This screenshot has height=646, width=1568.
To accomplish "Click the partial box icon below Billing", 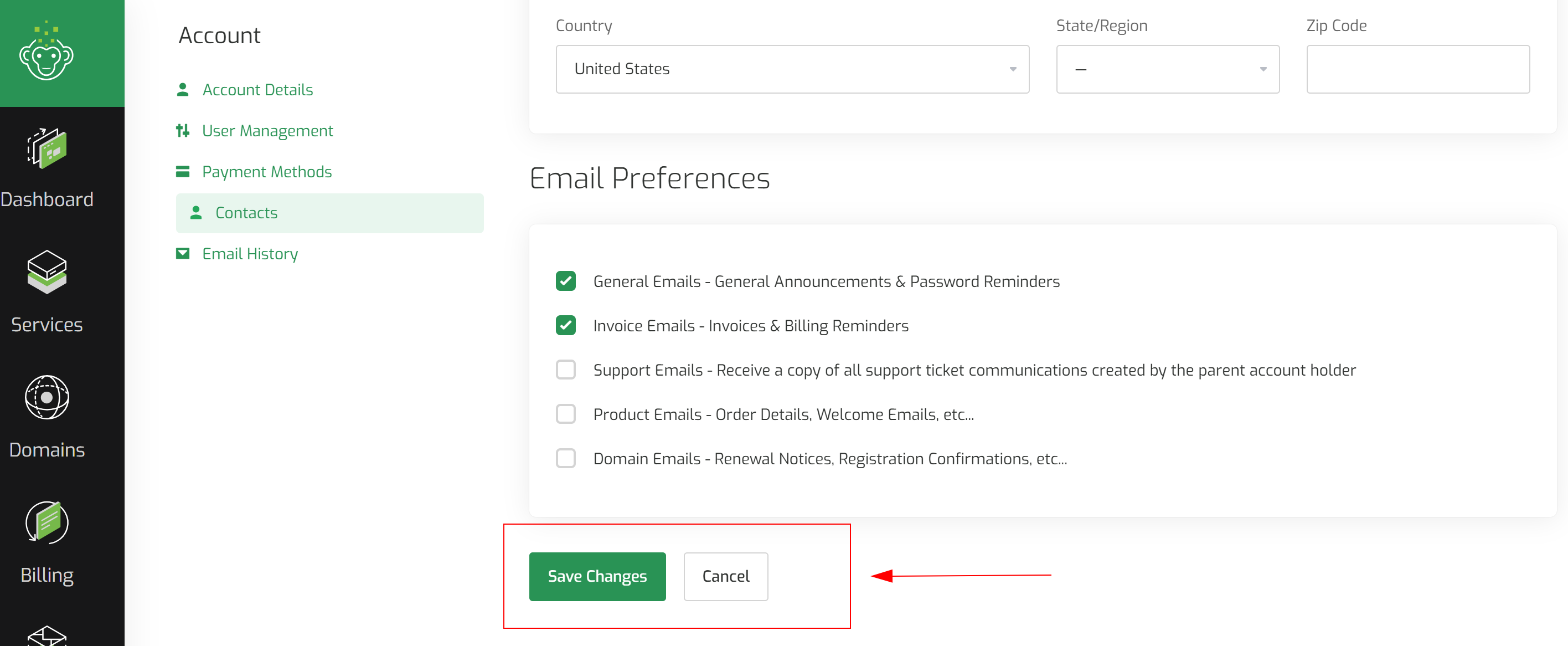I will [47, 635].
